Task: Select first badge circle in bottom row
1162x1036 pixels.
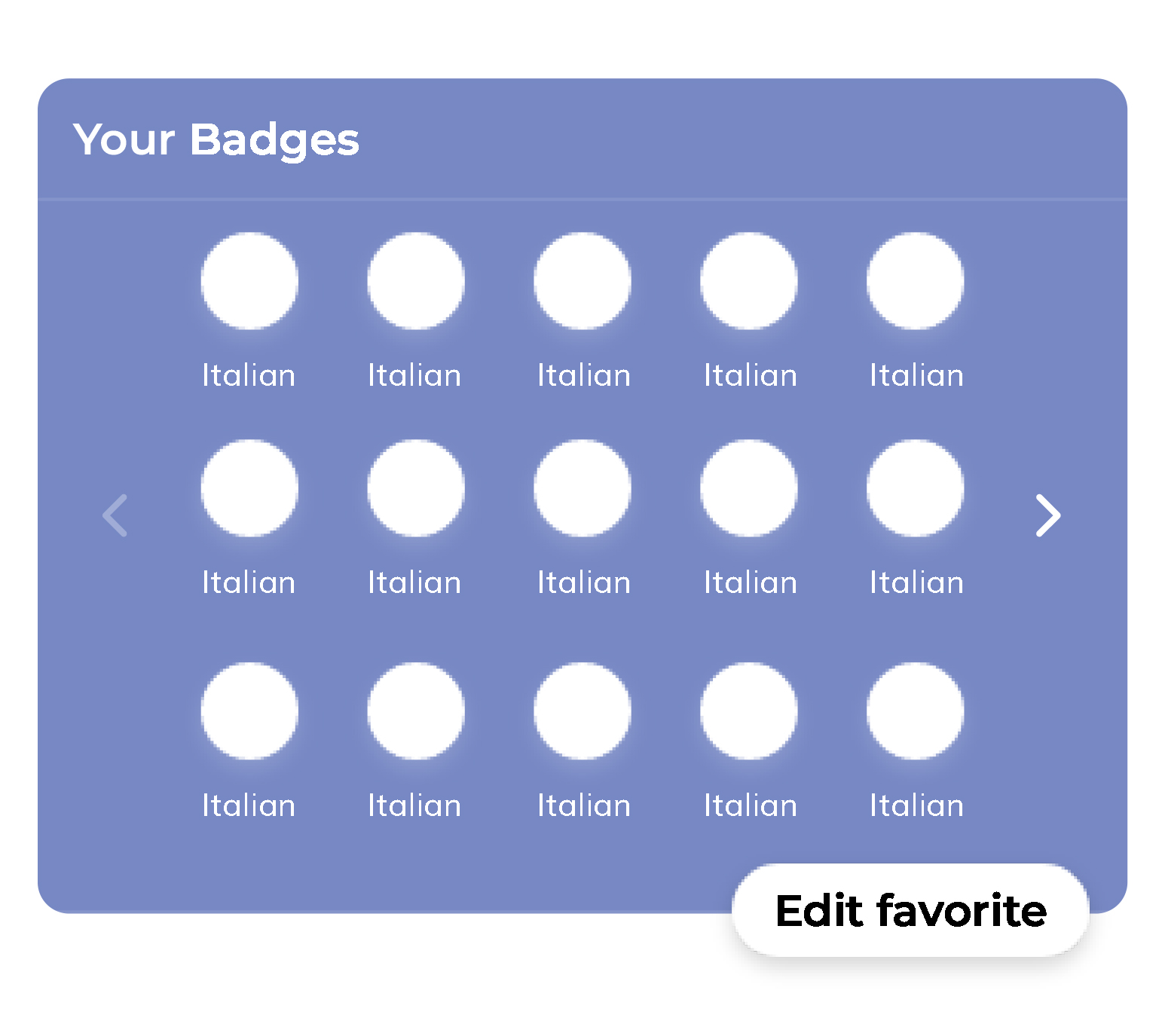Action: coord(249,711)
